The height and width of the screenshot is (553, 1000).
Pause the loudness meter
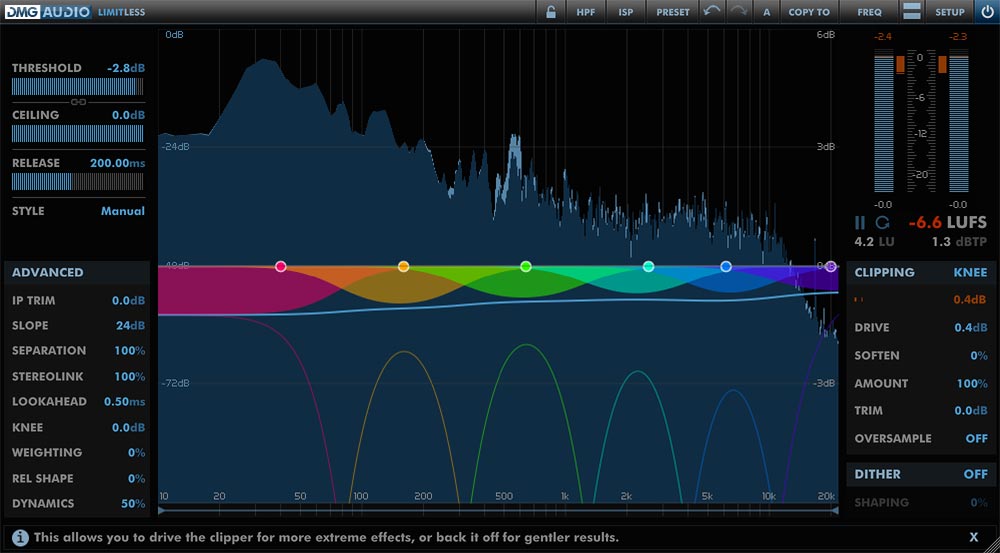pyautogui.click(x=860, y=223)
